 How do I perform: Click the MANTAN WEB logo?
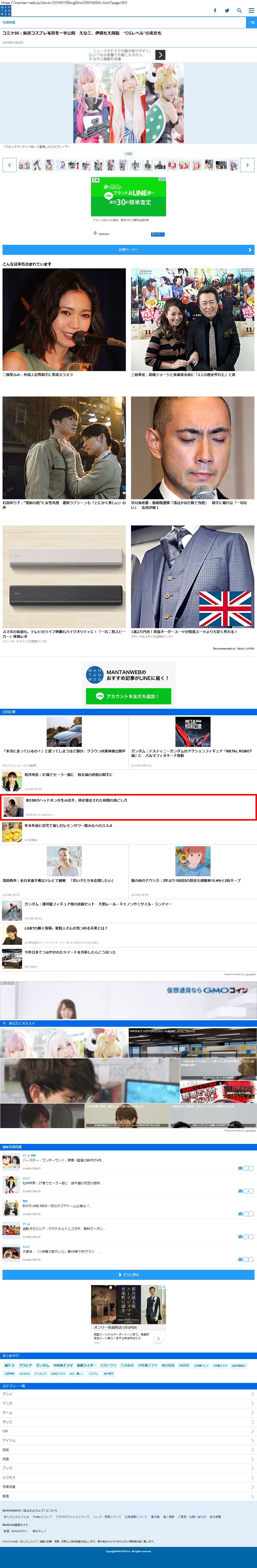(6, 10)
